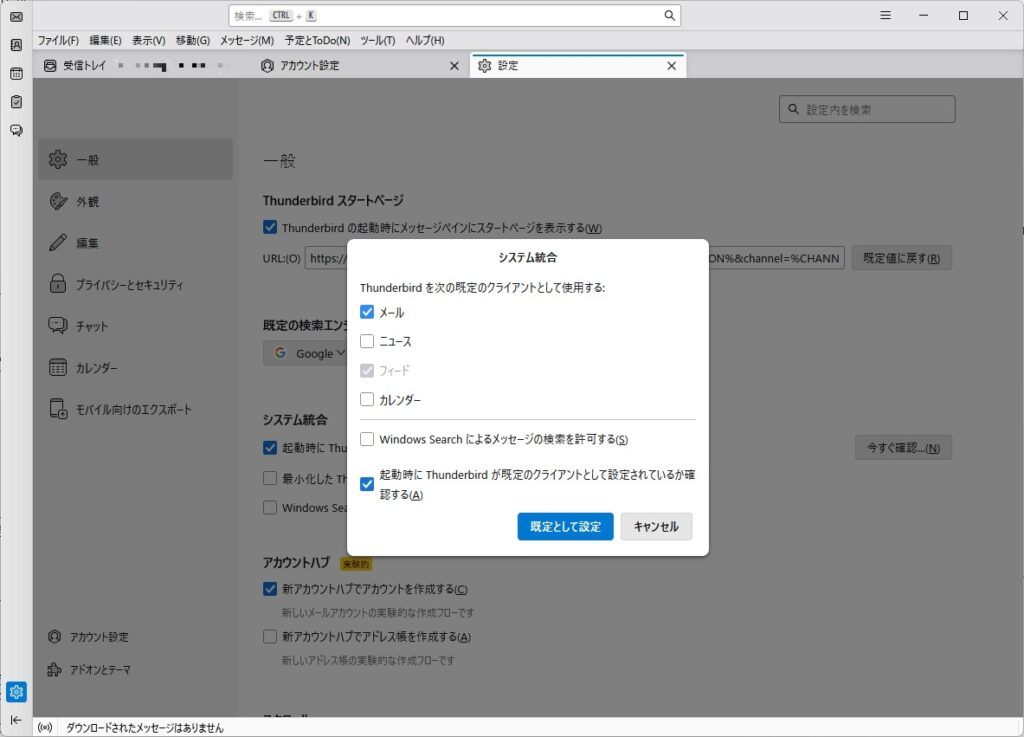Open the Calendar space icon
The image size is (1024, 737).
(16, 74)
